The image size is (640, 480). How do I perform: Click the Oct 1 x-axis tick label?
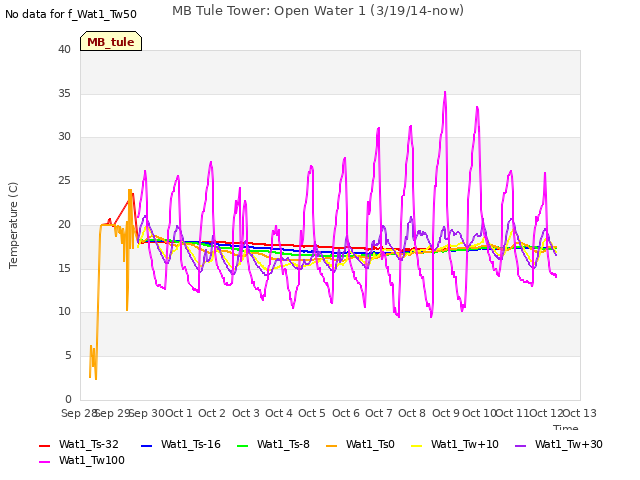point(179,413)
